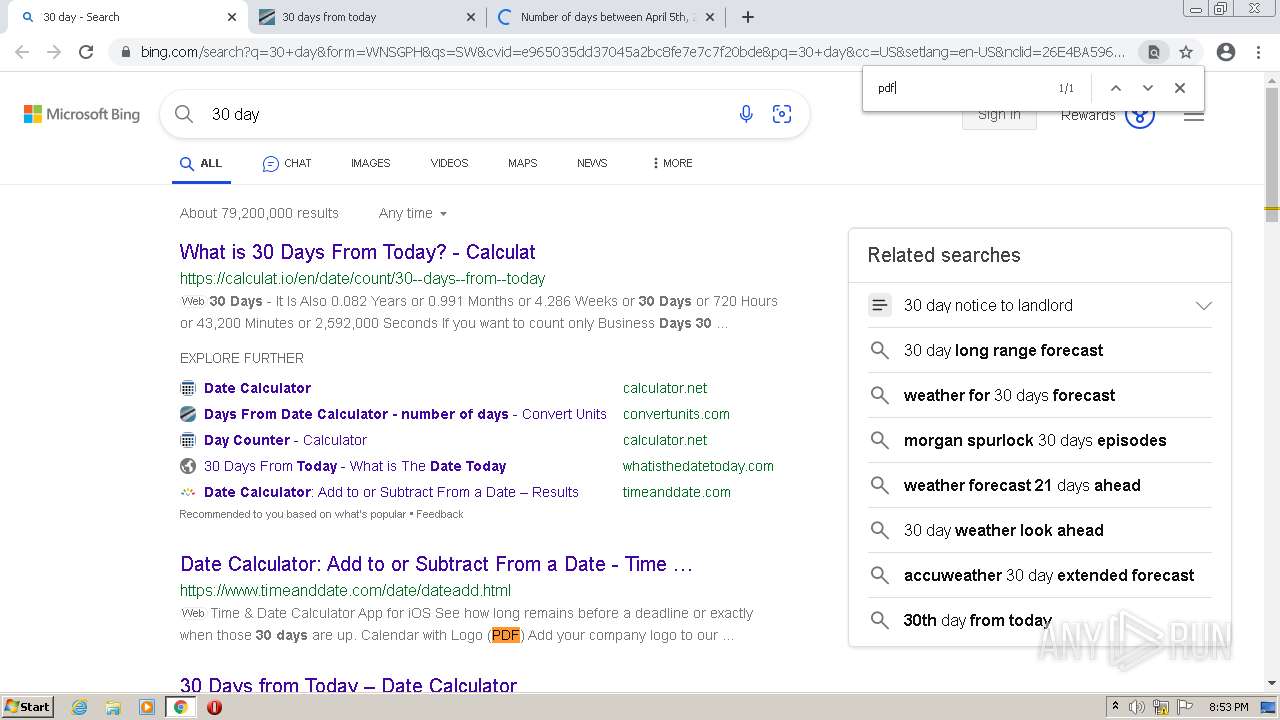Open the Any time filter dropdown

click(413, 213)
